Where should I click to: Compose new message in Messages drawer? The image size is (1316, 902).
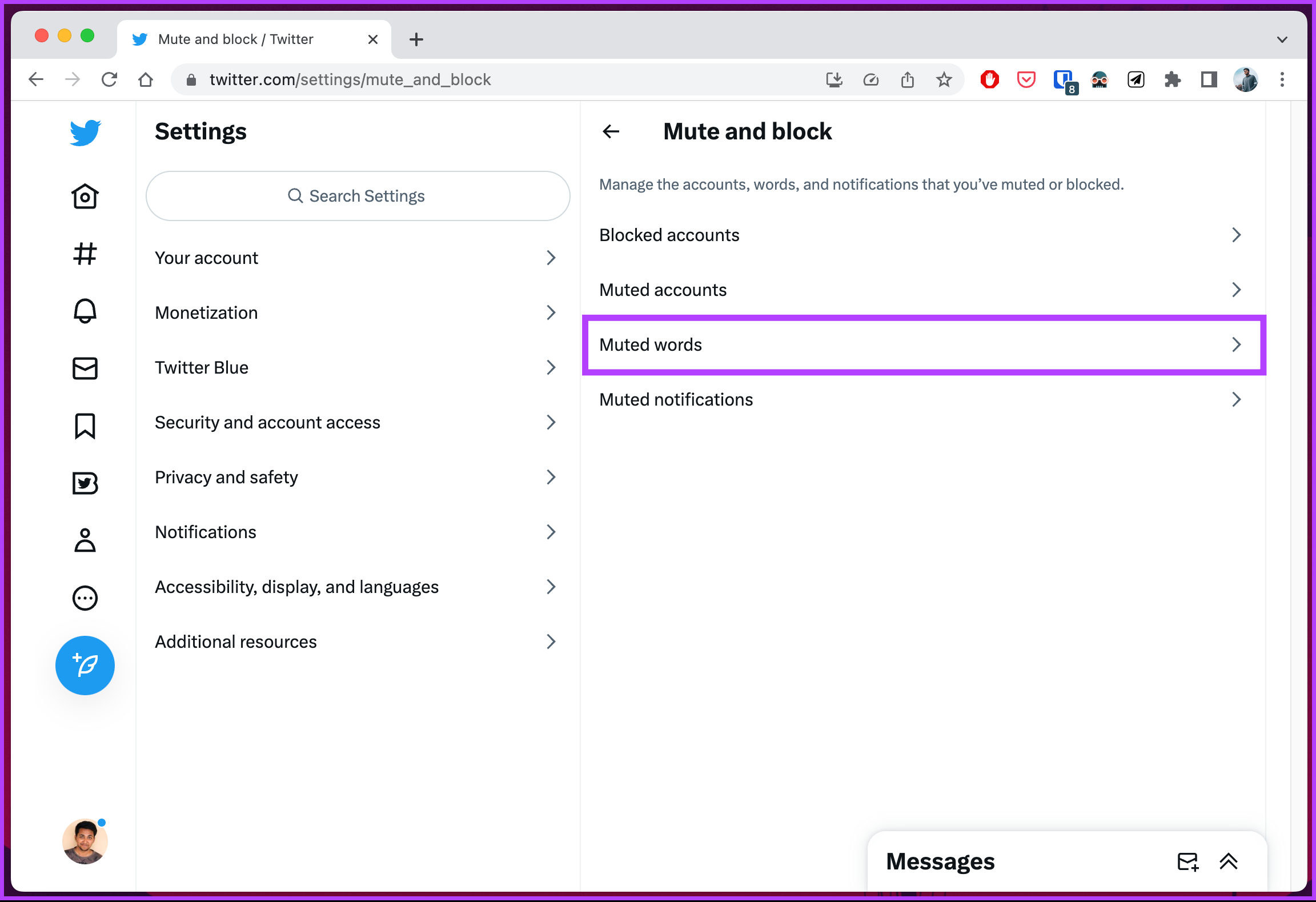click(x=1188, y=861)
